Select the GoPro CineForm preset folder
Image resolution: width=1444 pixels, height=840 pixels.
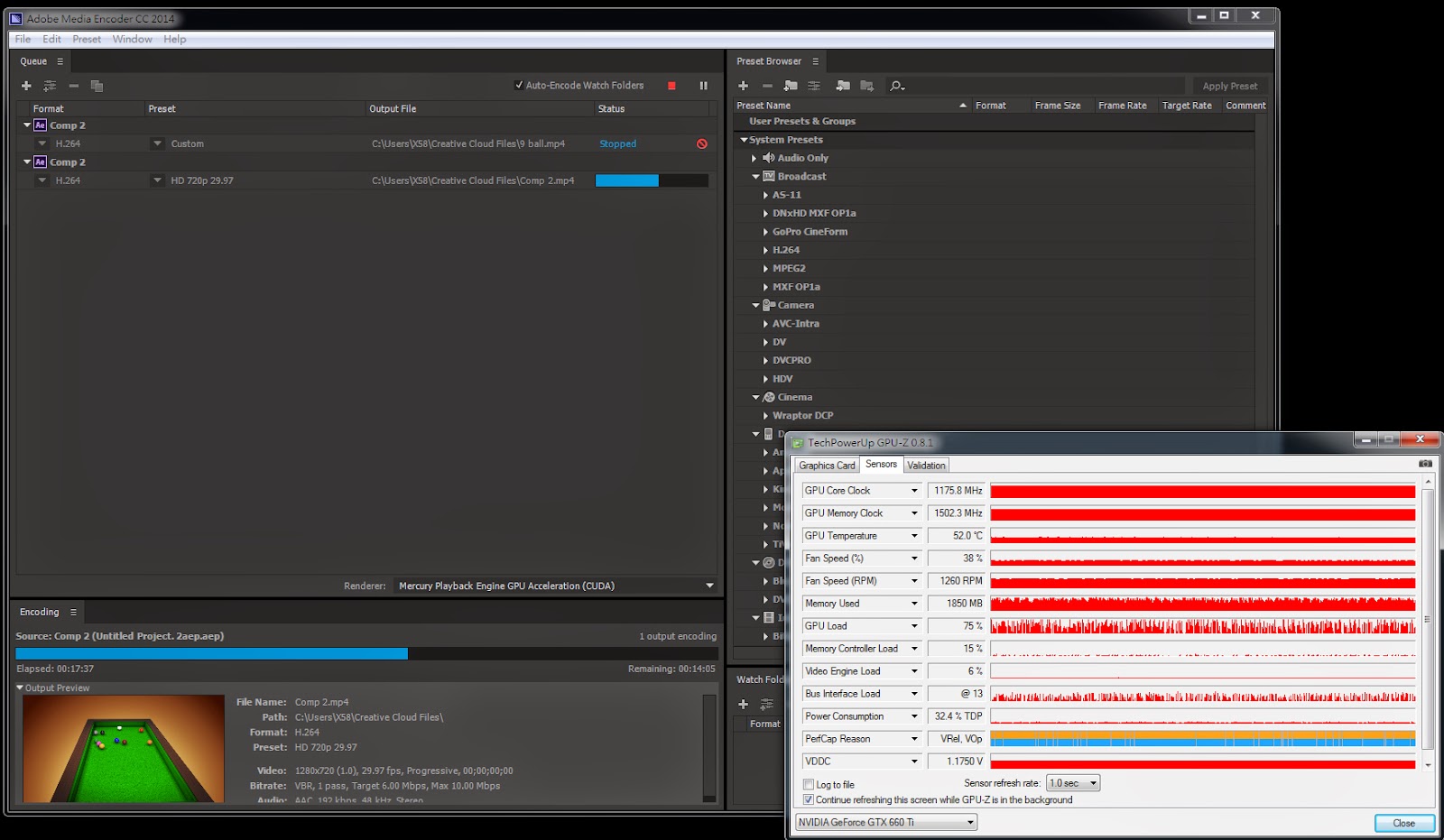(x=810, y=232)
